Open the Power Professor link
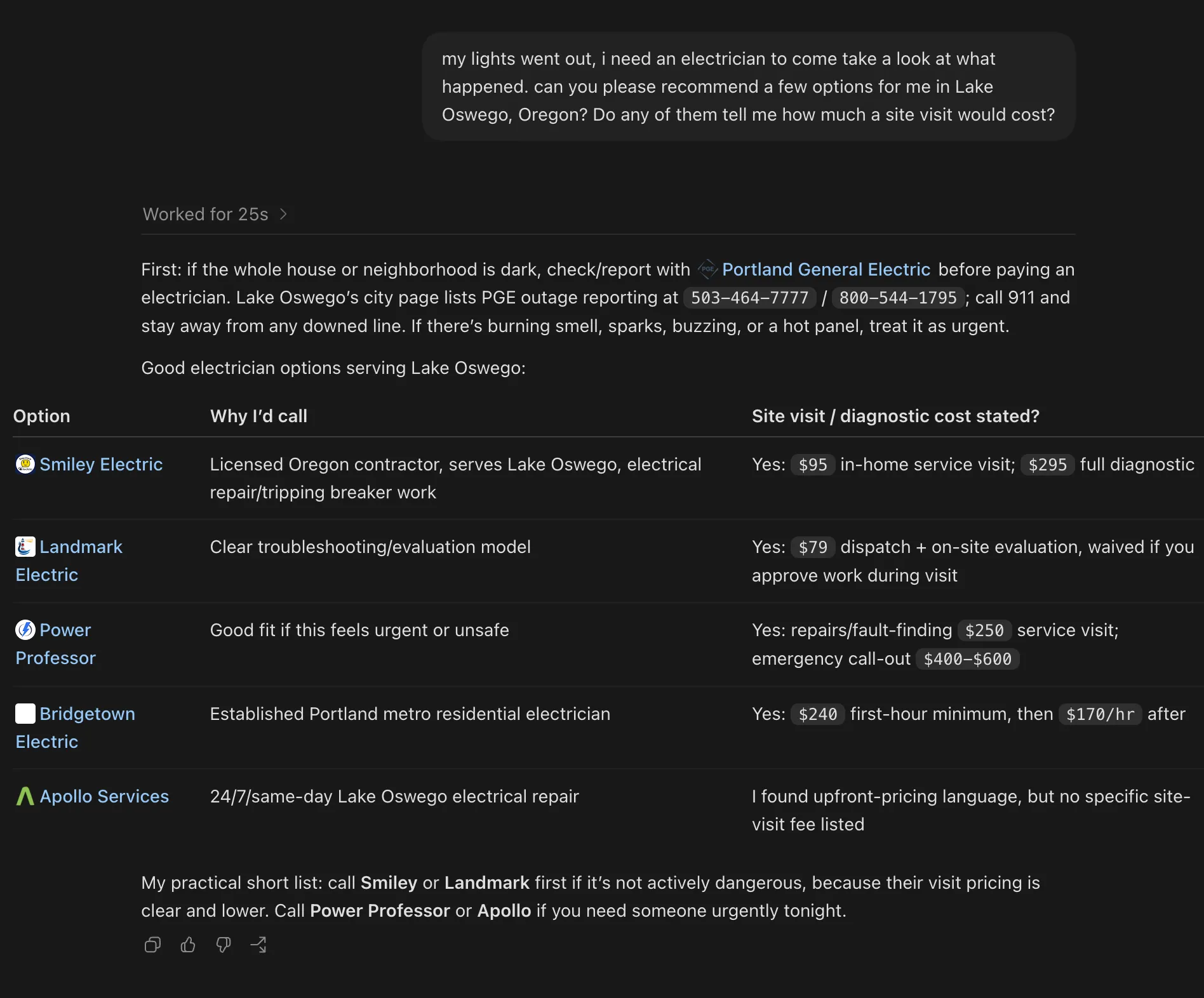 pos(55,644)
